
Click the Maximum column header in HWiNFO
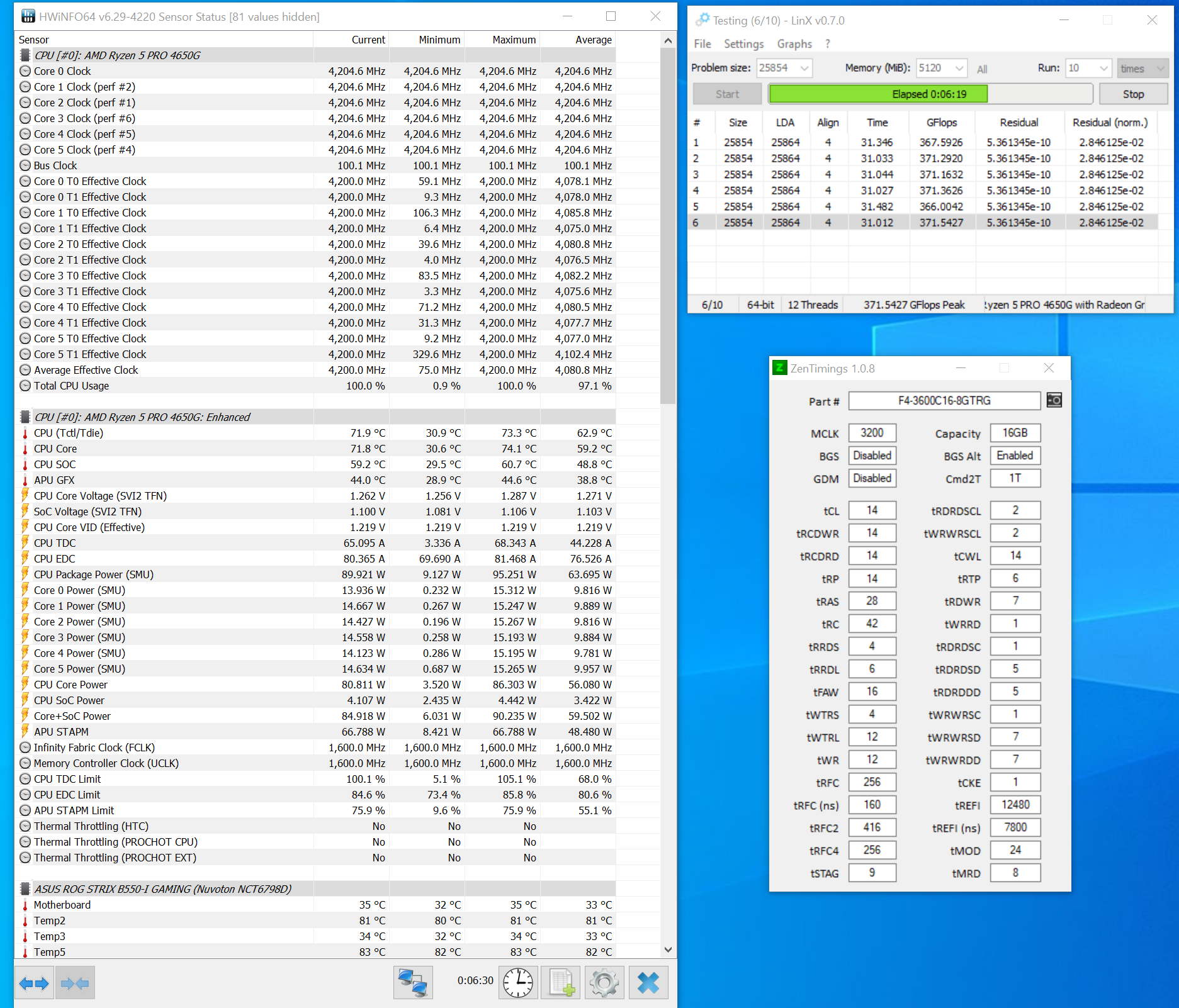[502, 40]
